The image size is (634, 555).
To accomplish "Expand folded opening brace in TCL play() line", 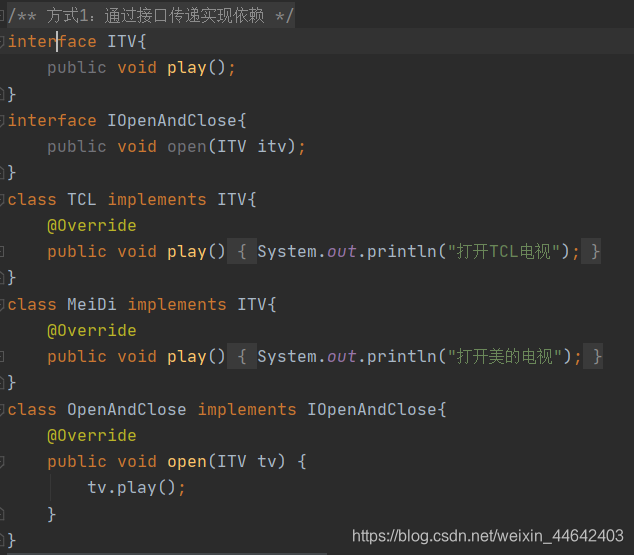I will (x=242, y=251).
